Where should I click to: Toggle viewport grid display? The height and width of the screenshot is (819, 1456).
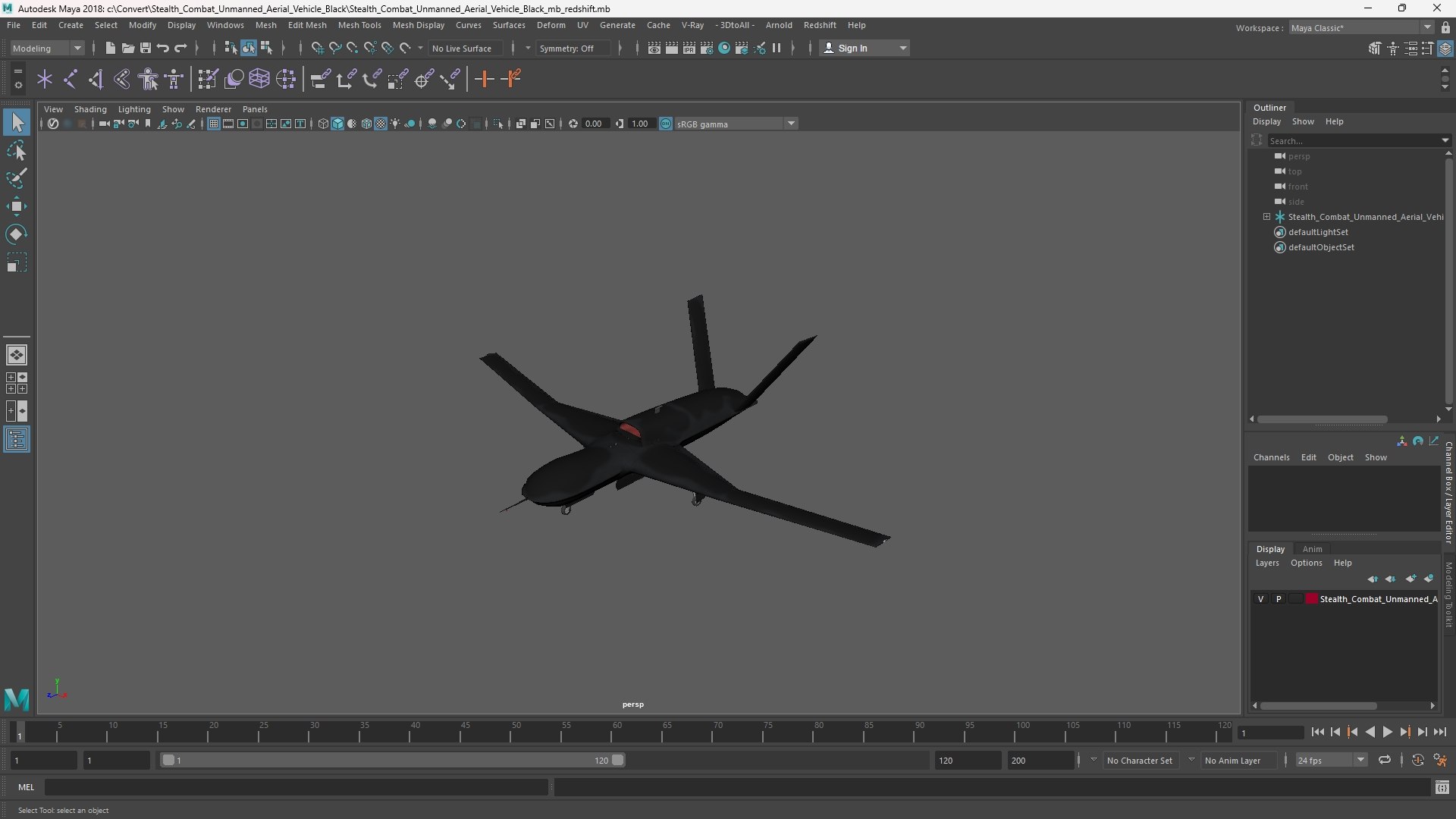tap(214, 124)
